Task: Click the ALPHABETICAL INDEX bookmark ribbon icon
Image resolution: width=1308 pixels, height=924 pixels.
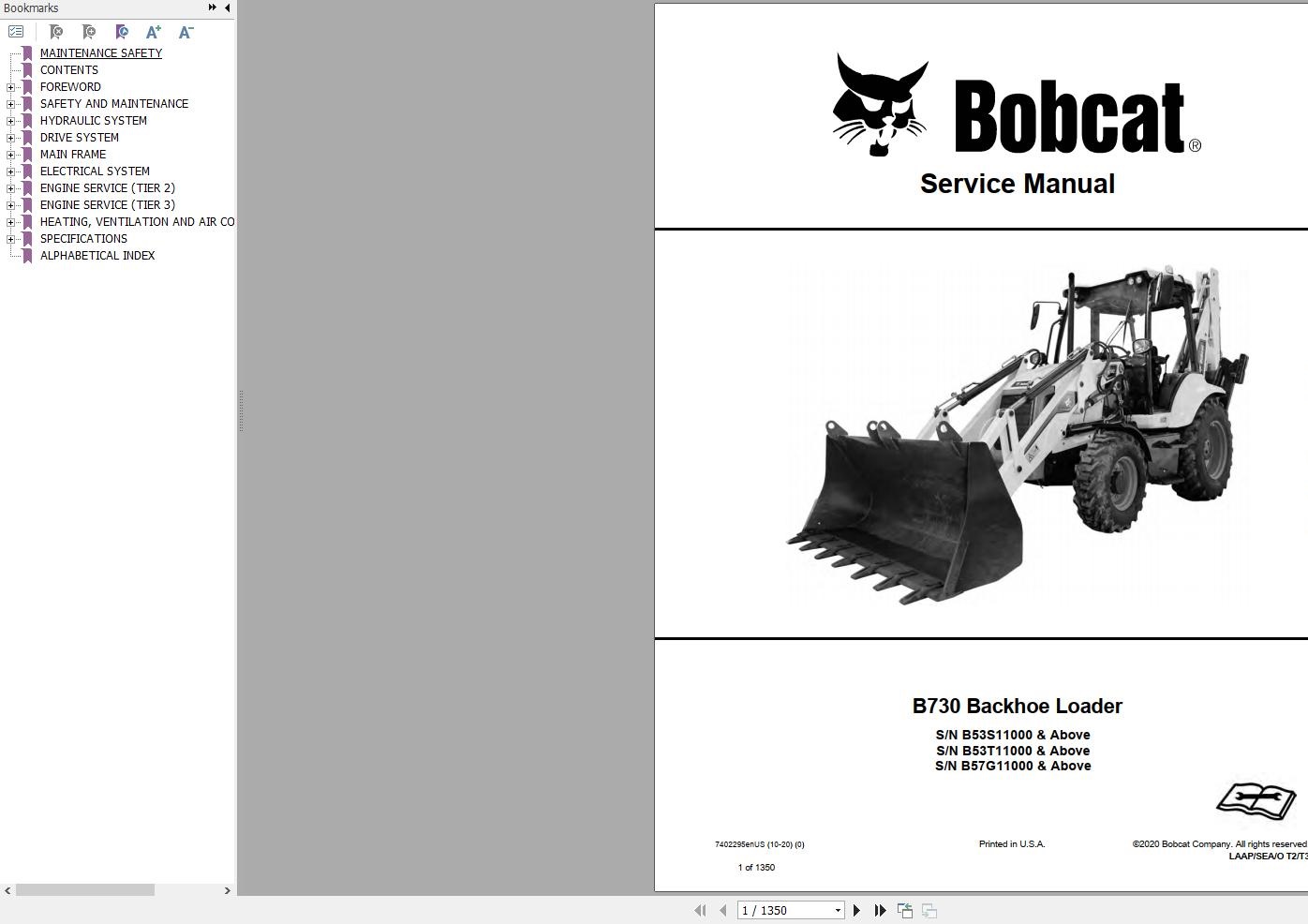Action: tap(27, 256)
